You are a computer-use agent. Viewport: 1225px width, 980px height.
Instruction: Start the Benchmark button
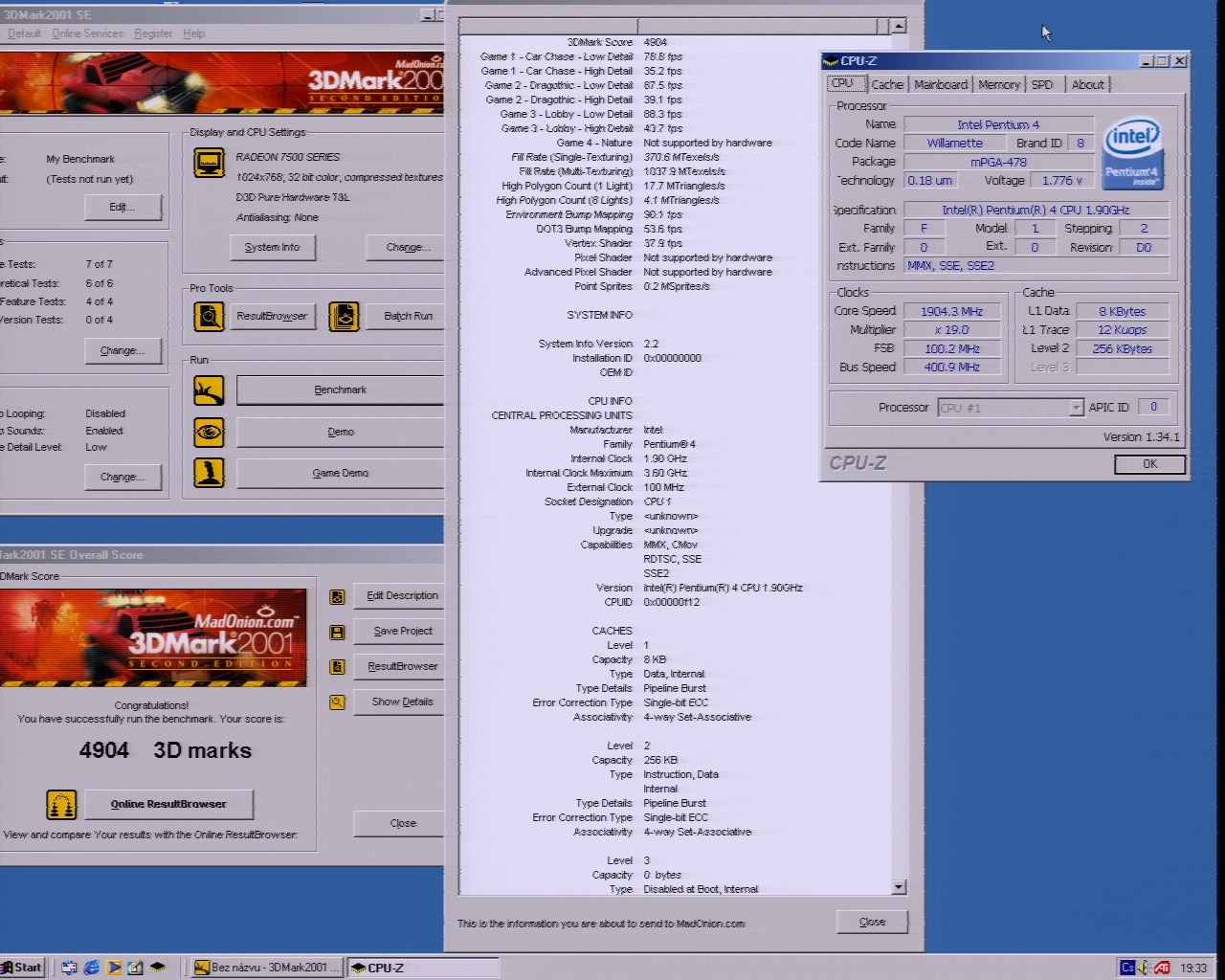point(341,390)
